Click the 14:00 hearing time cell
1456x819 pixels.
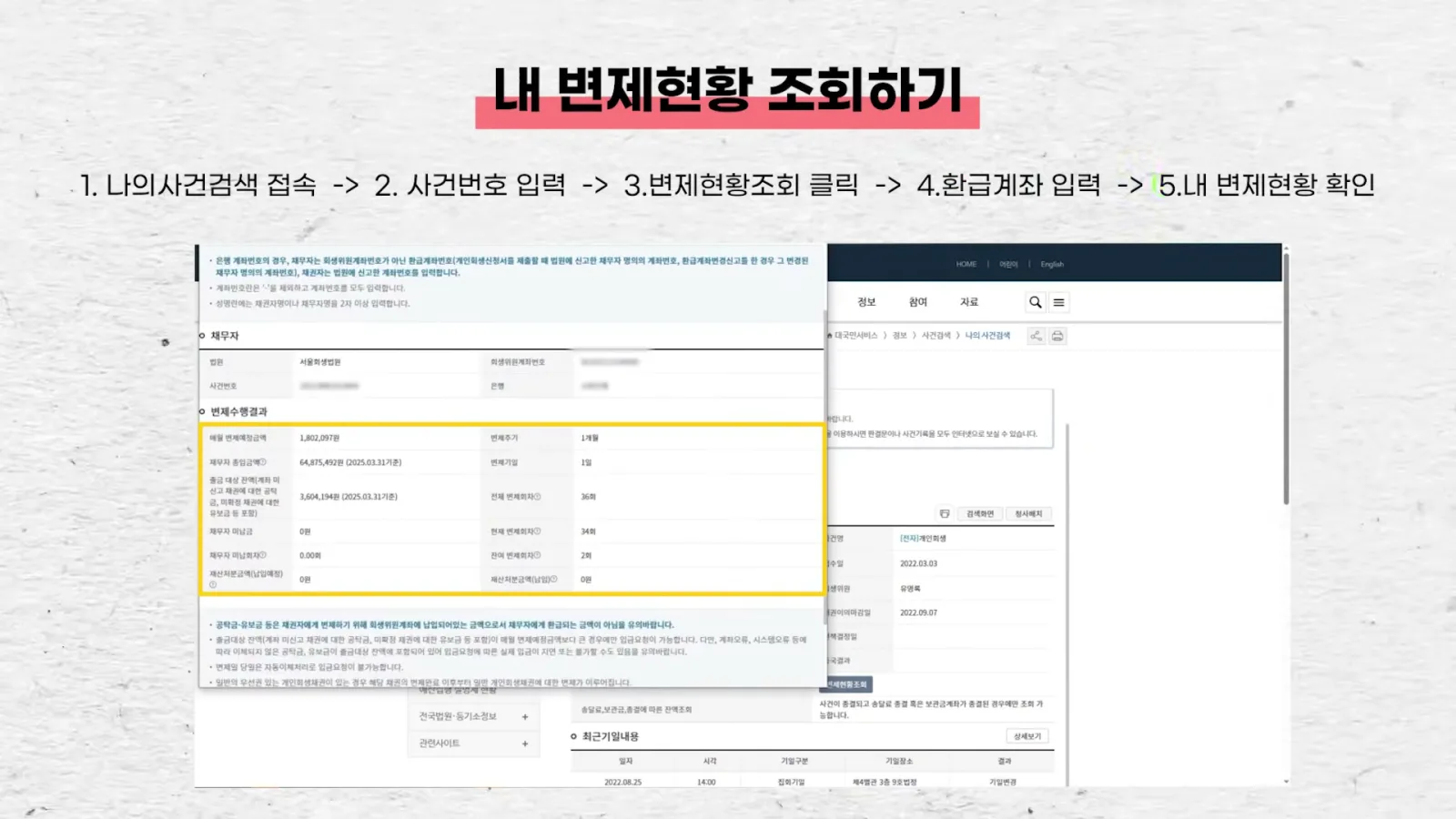tap(706, 782)
